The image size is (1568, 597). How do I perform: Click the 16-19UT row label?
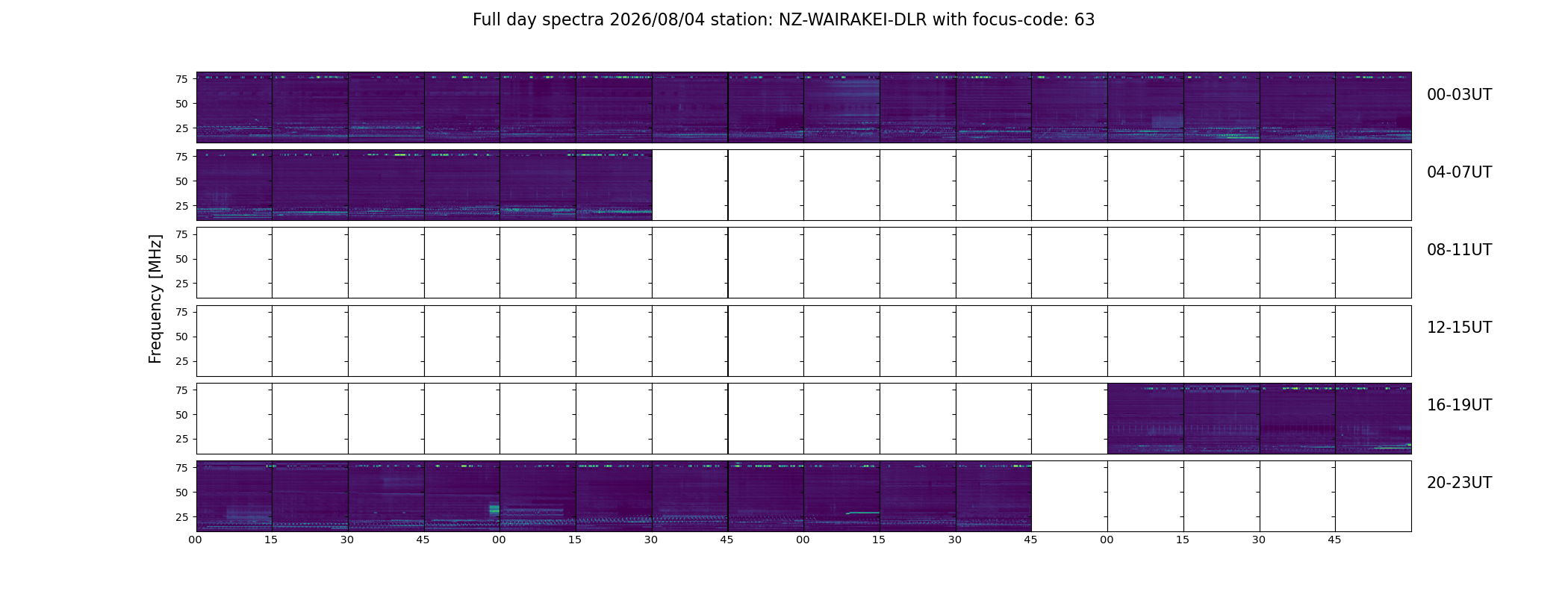coord(1459,405)
